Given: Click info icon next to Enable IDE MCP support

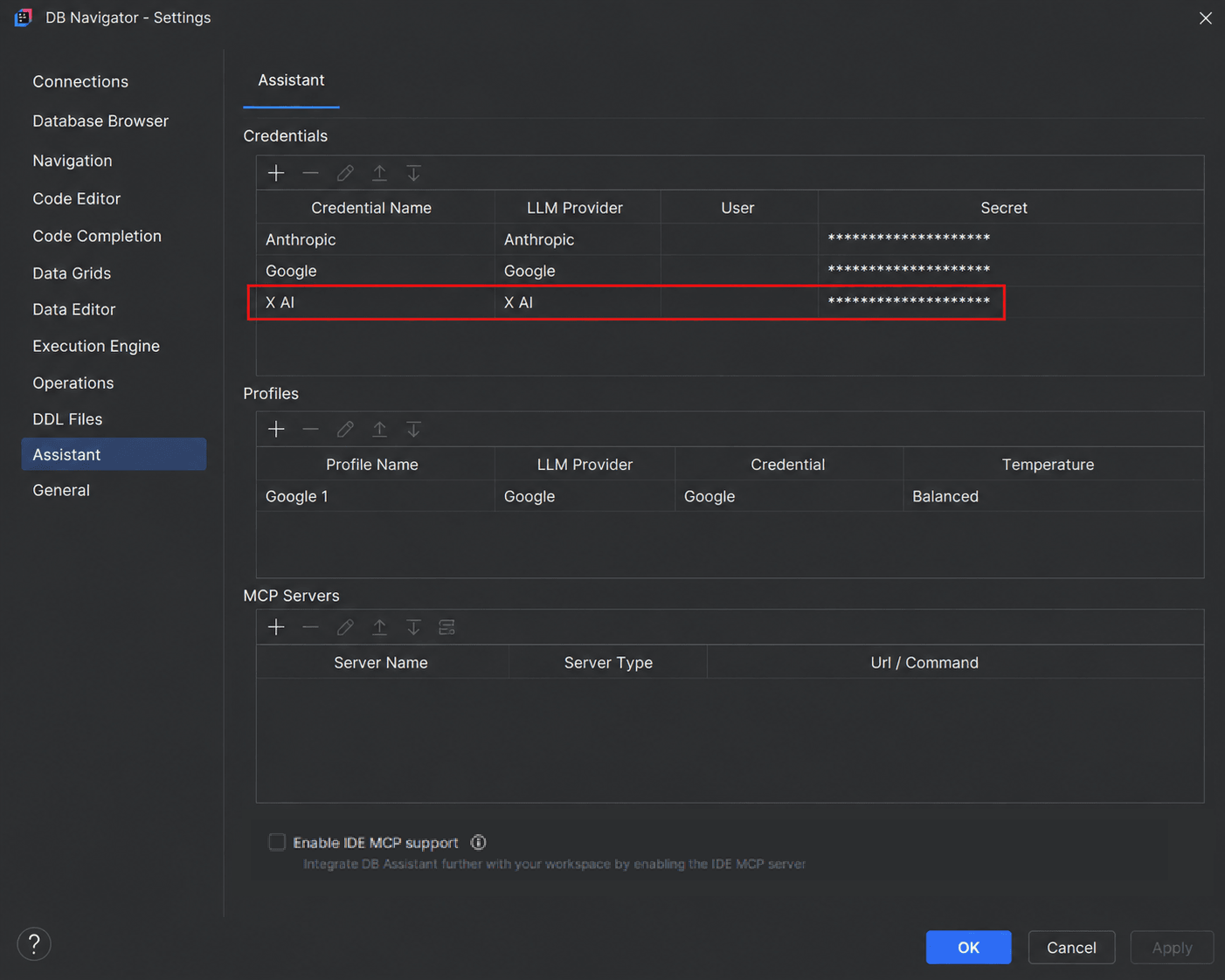Looking at the screenshot, I should [478, 842].
